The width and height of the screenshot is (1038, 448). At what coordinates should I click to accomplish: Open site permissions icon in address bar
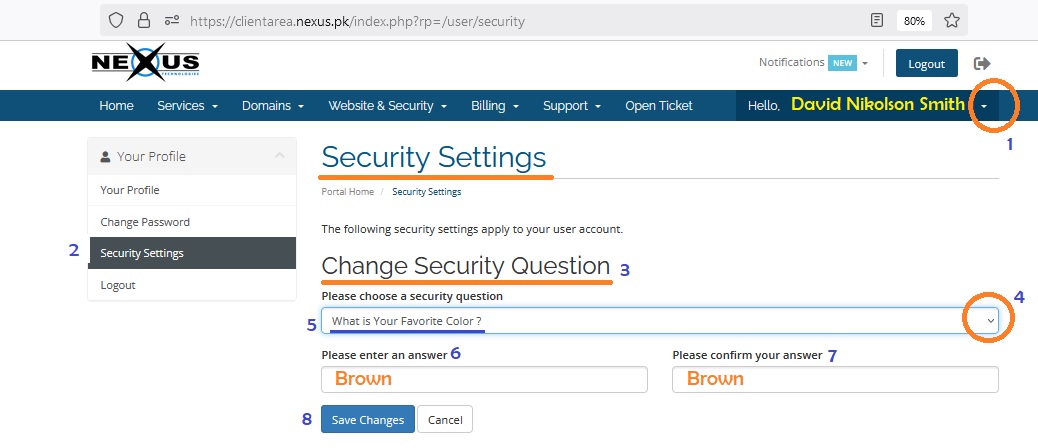[172, 21]
